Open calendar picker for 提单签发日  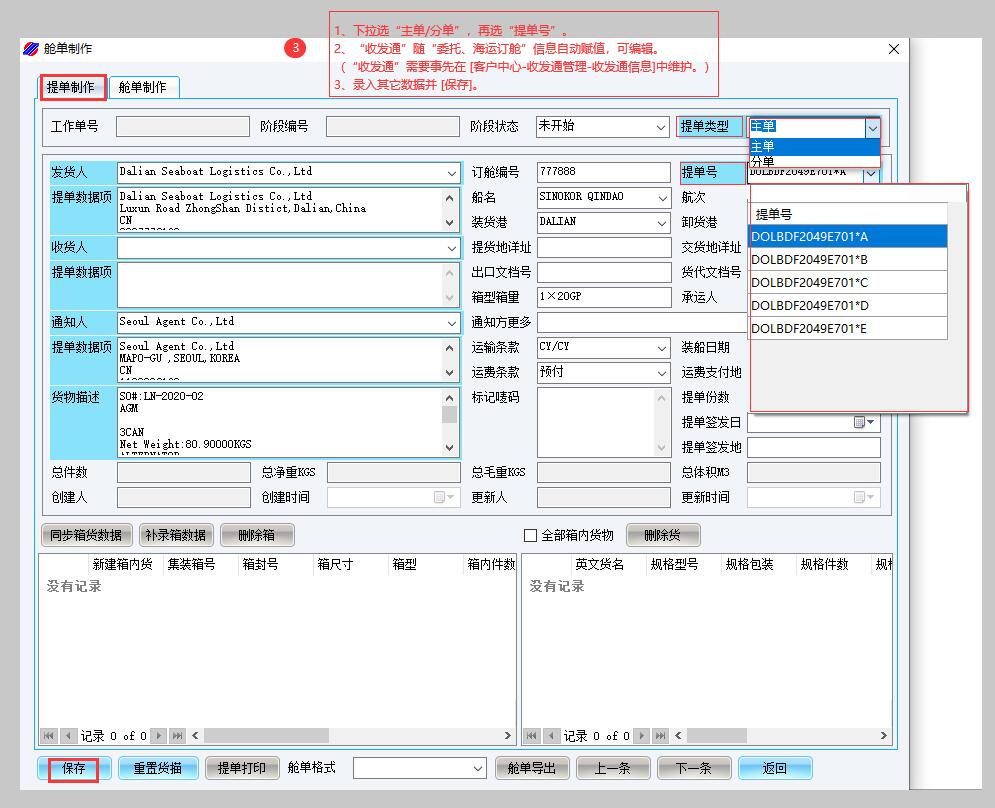[x=863, y=422]
